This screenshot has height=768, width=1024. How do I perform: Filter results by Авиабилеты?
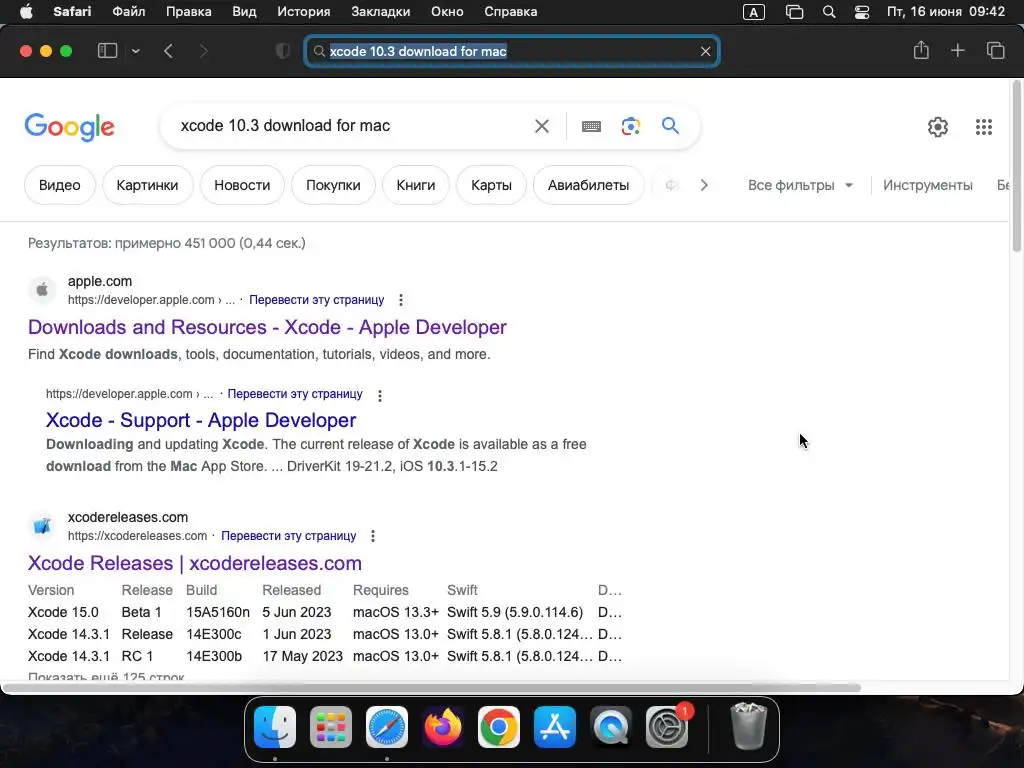click(588, 185)
